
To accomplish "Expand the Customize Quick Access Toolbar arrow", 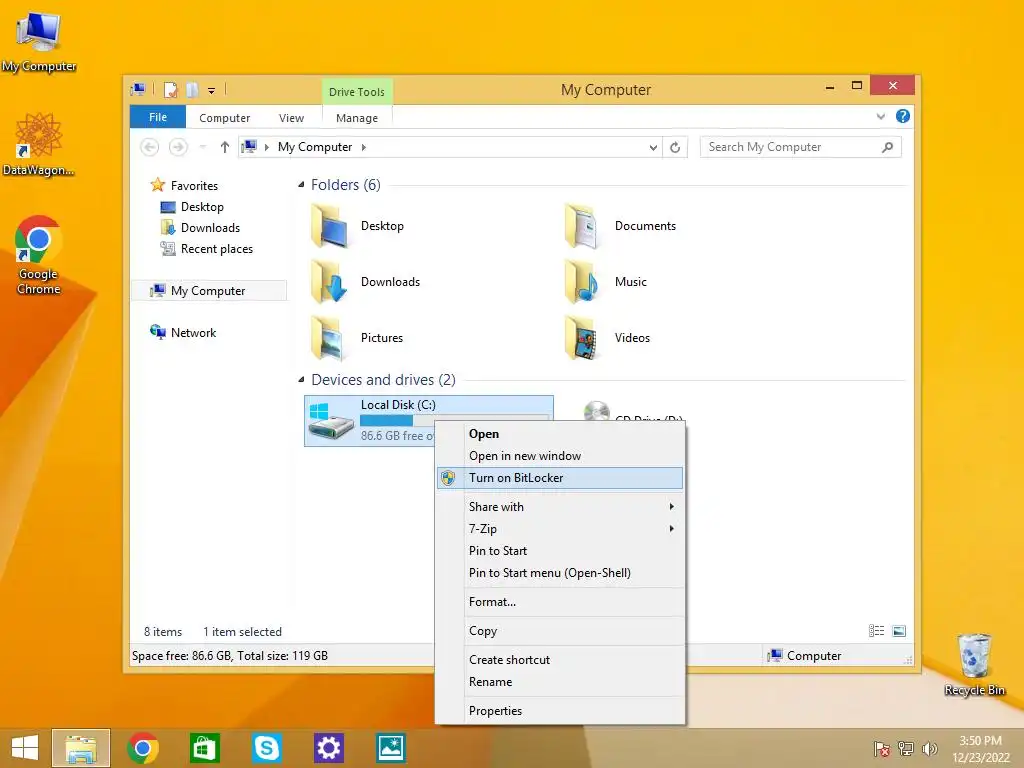I will 212,91.
